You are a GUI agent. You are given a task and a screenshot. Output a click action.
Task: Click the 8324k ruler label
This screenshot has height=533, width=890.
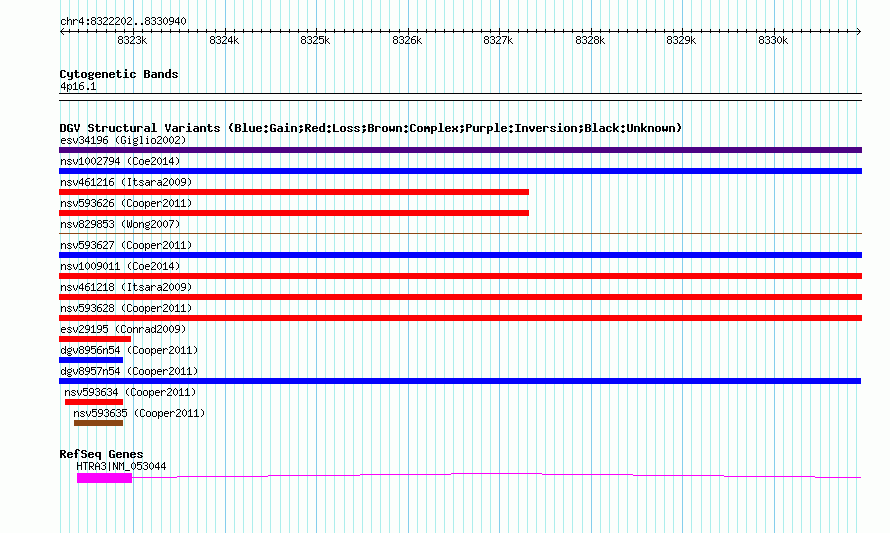[x=224, y=40]
